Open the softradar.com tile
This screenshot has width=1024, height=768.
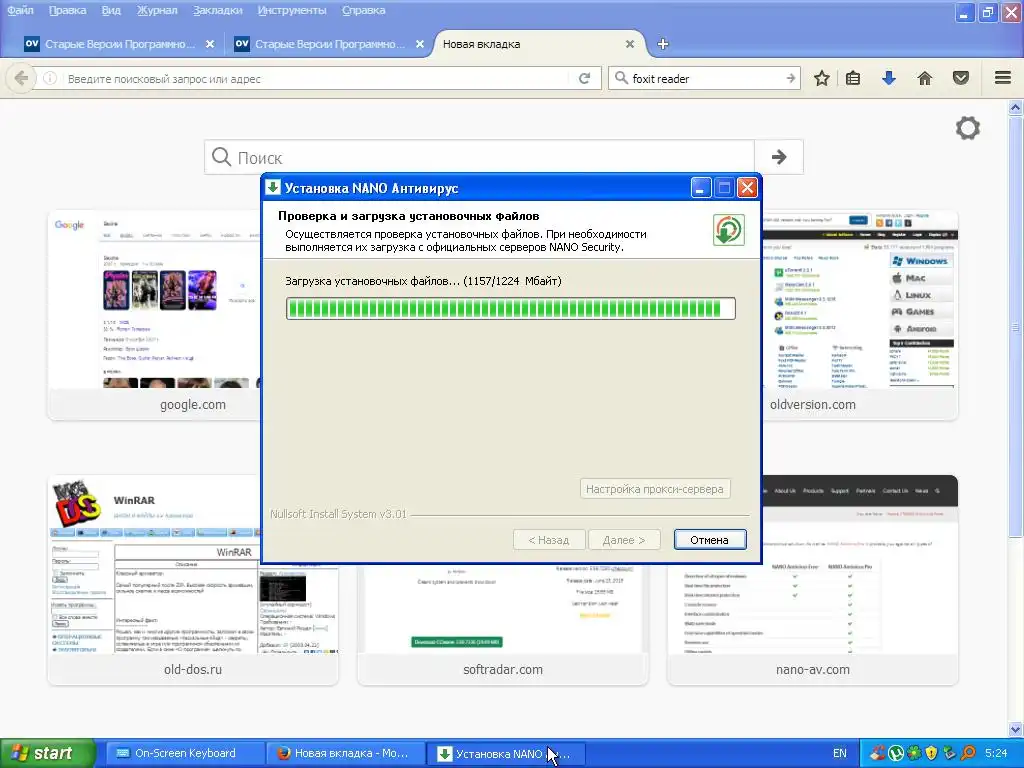click(x=503, y=624)
